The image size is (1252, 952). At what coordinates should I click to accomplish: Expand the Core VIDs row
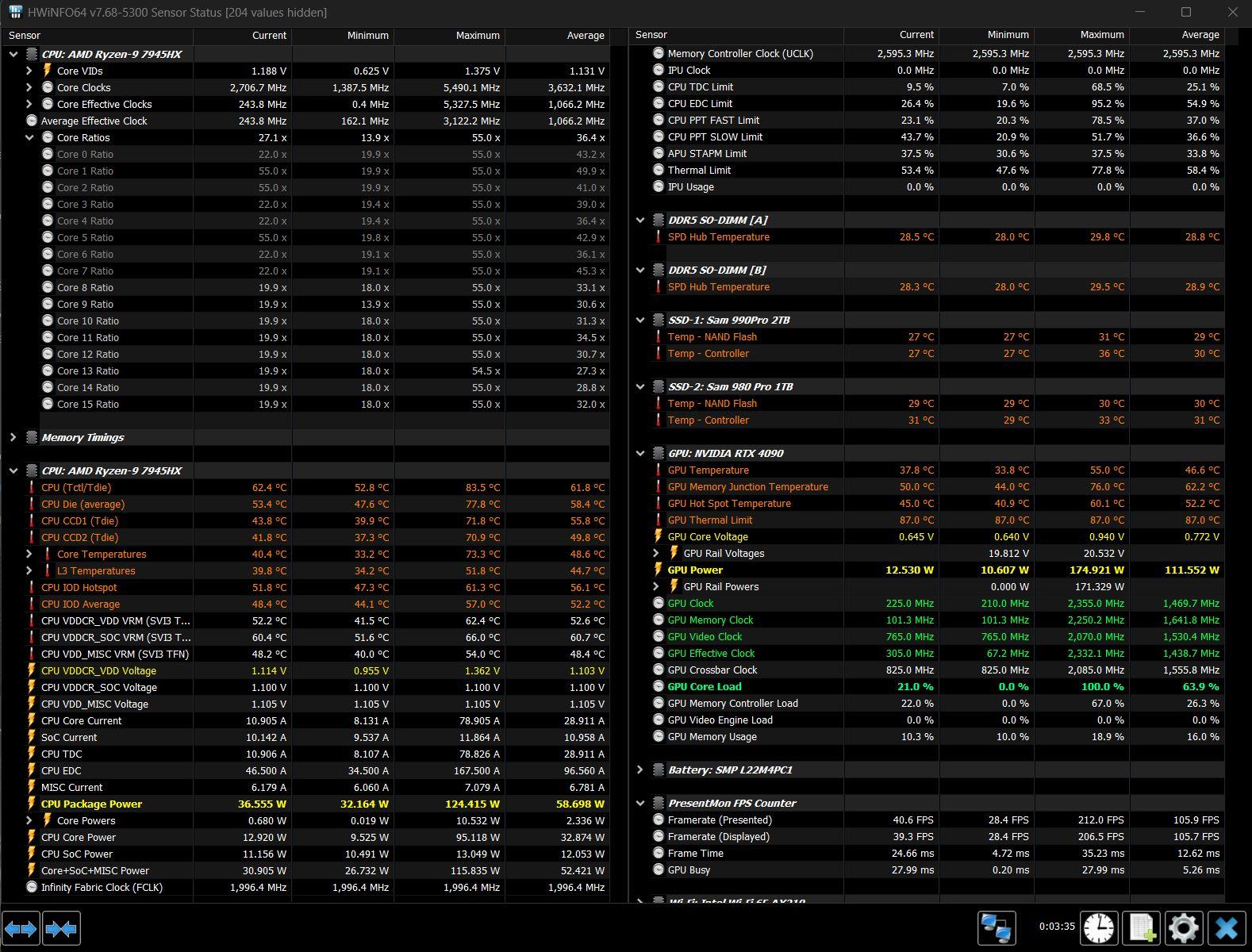[x=29, y=71]
